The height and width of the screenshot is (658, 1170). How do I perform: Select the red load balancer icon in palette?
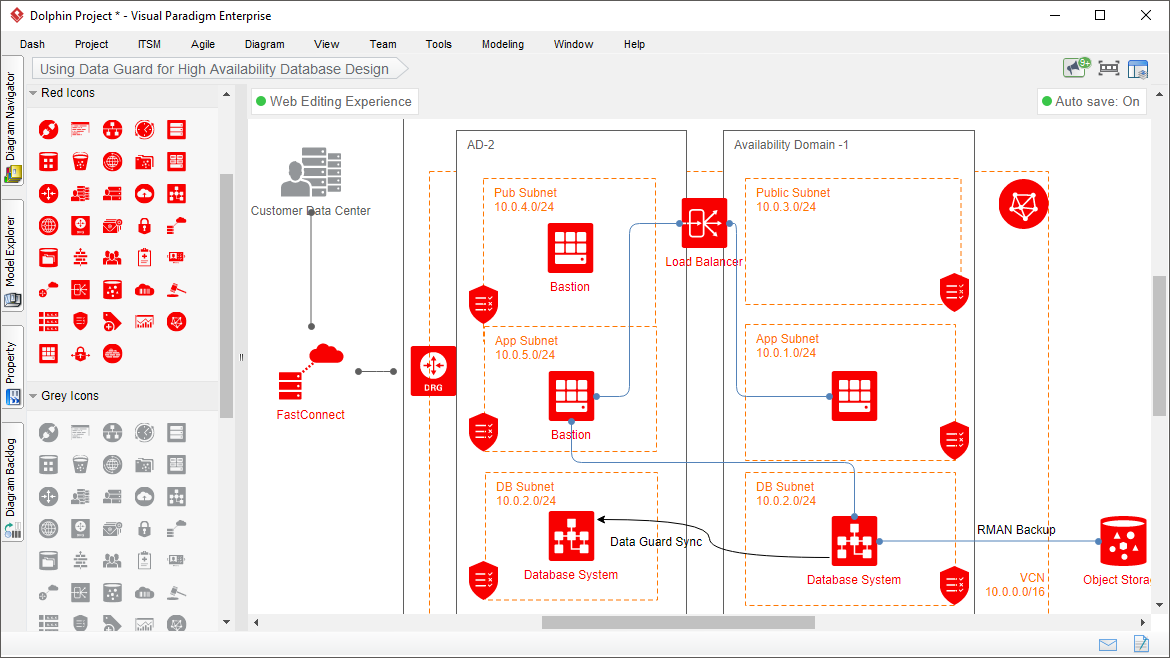click(81, 289)
